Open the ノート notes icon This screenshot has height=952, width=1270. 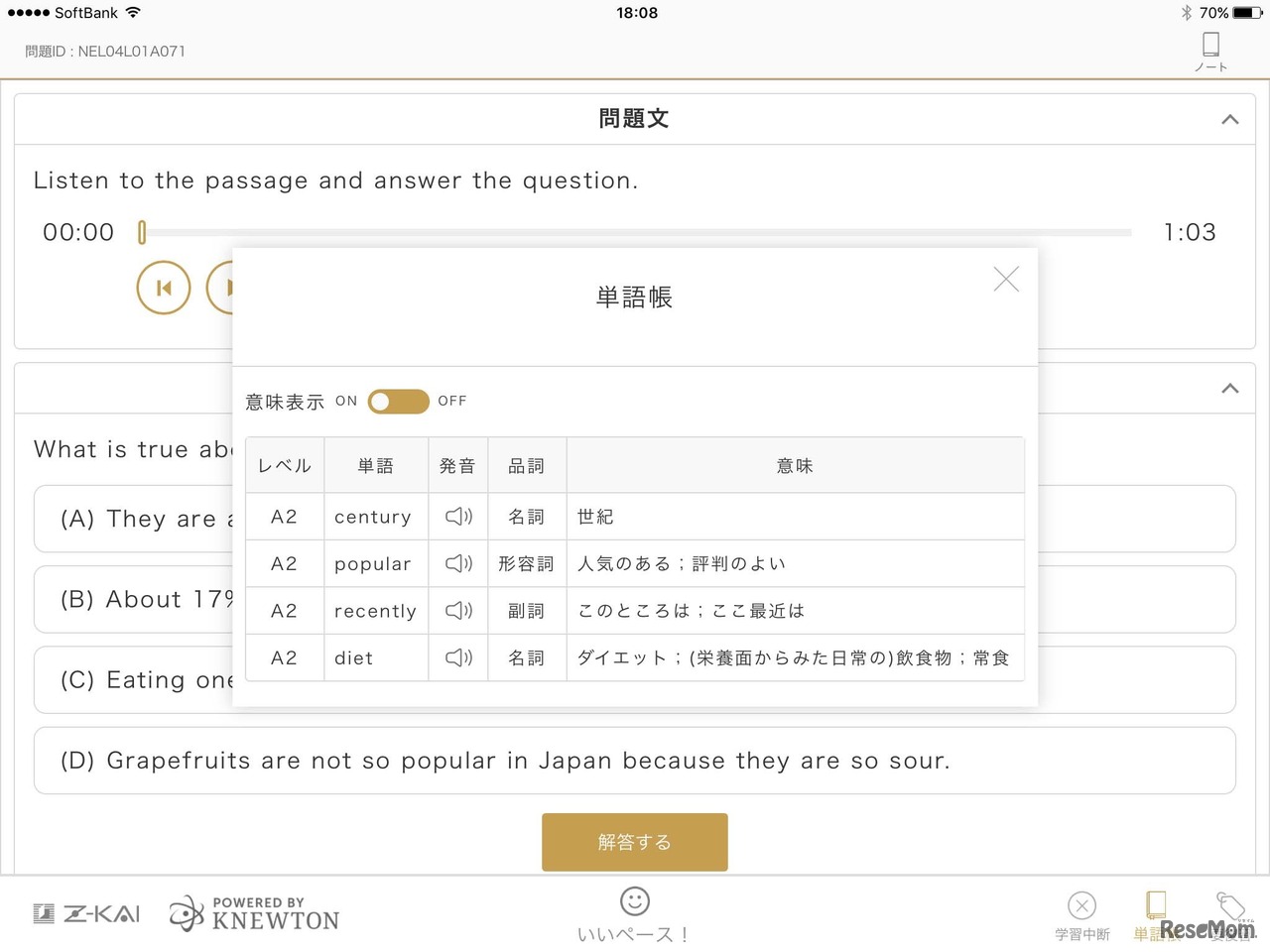click(x=1210, y=47)
